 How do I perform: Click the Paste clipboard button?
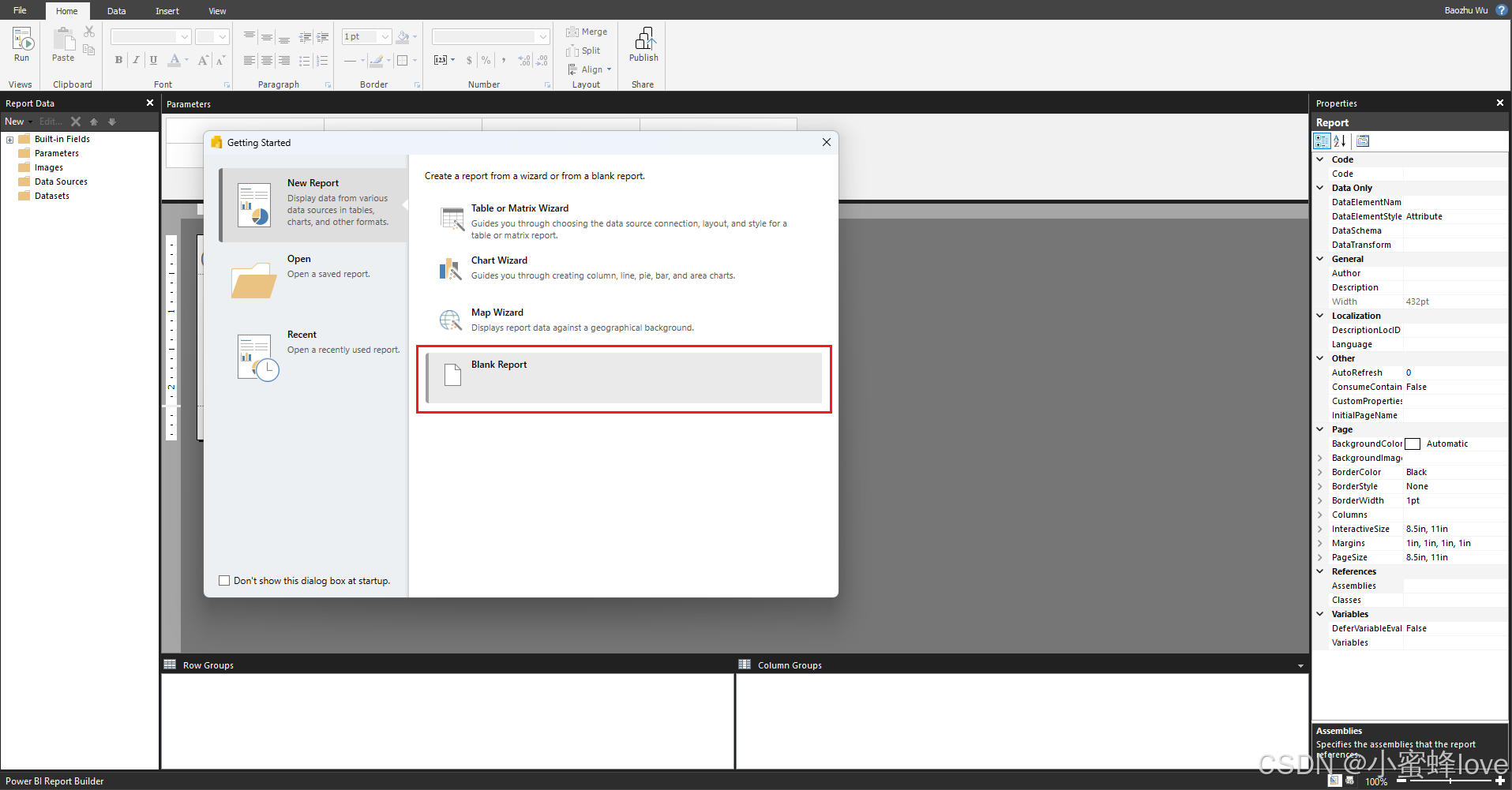click(63, 45)
